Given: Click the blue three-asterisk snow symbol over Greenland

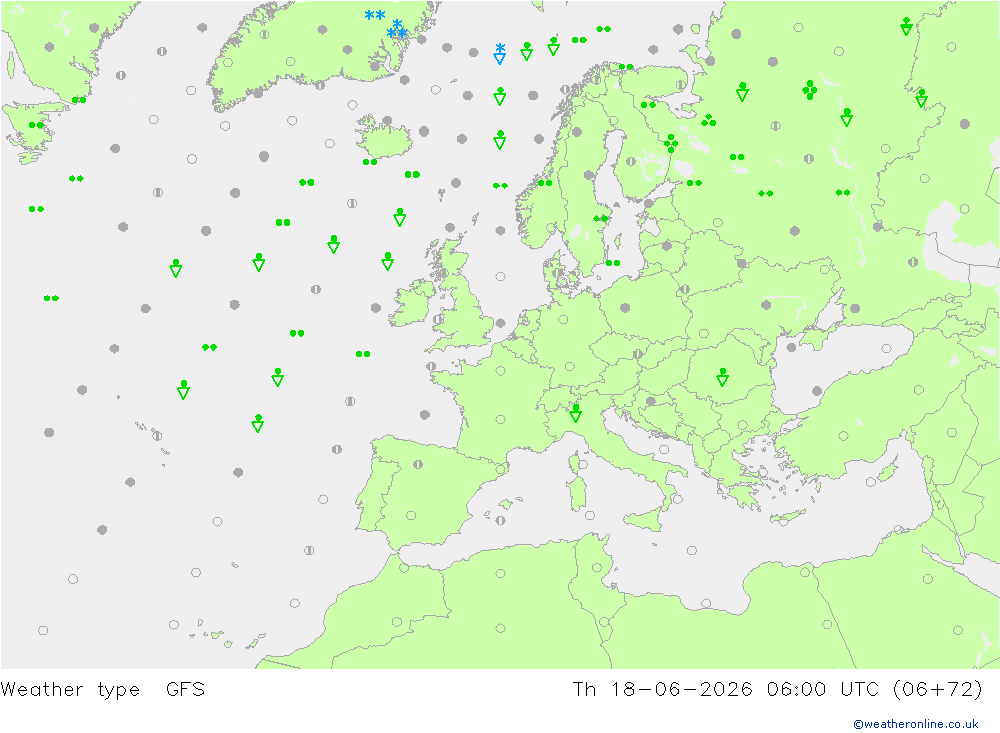Looking at the screenshot, I should 397,29.
